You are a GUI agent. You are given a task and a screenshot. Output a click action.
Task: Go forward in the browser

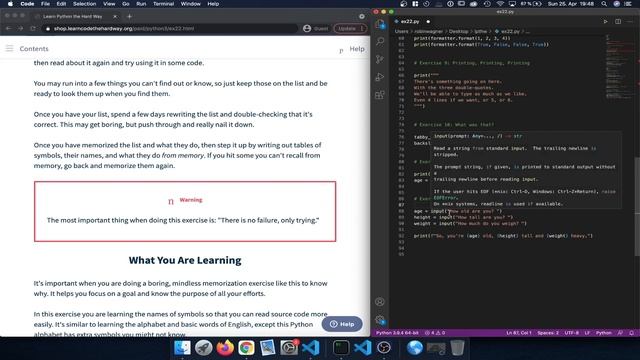tap(20, 29)
